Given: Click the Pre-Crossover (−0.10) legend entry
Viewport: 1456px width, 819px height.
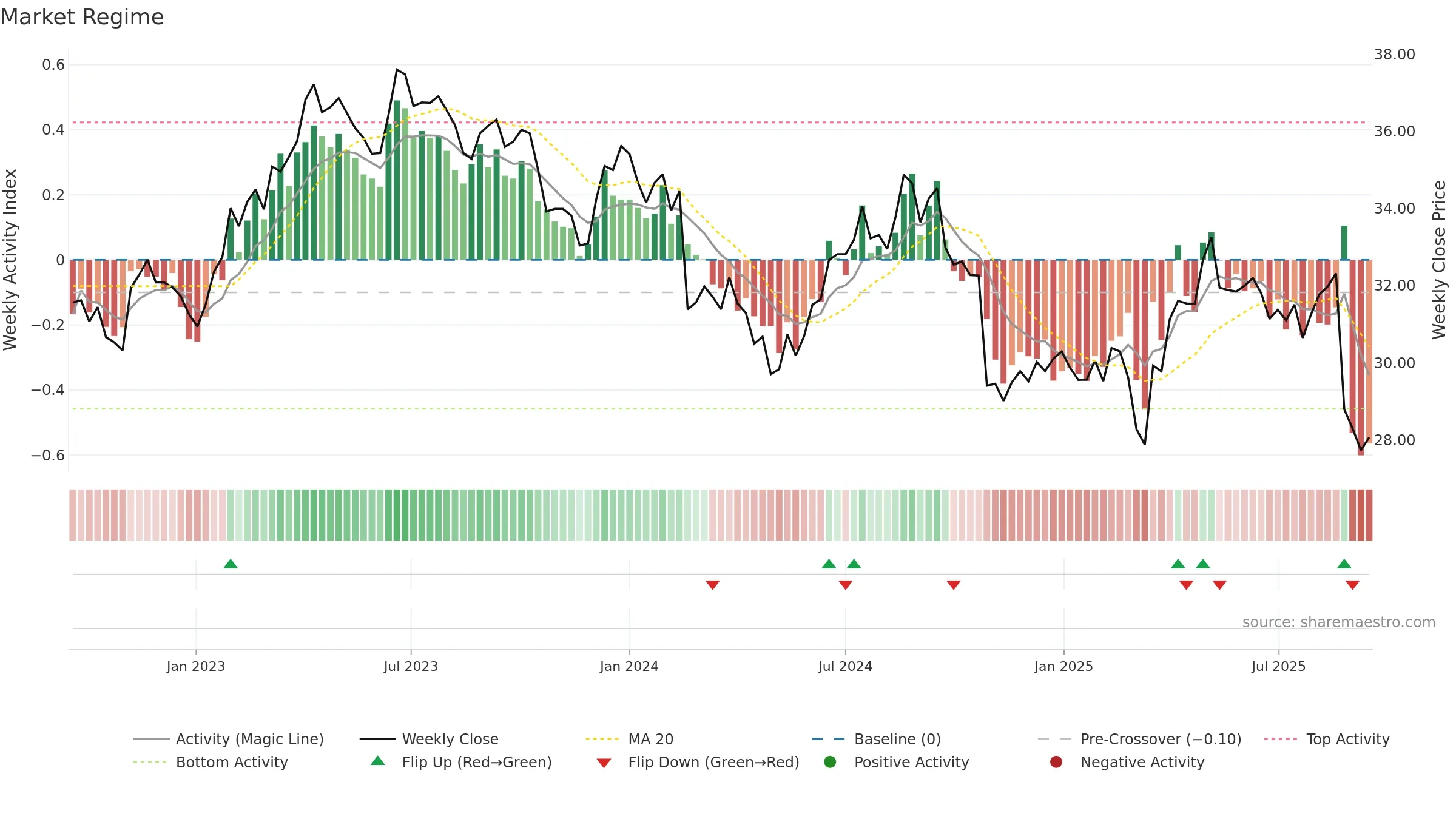Looking at the screenshot, I should (1140, 739).
